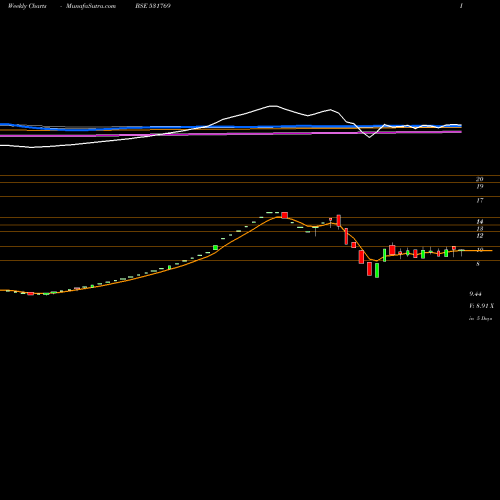
Task: Click the price axis label '13'
Action: tap(480, 229)
